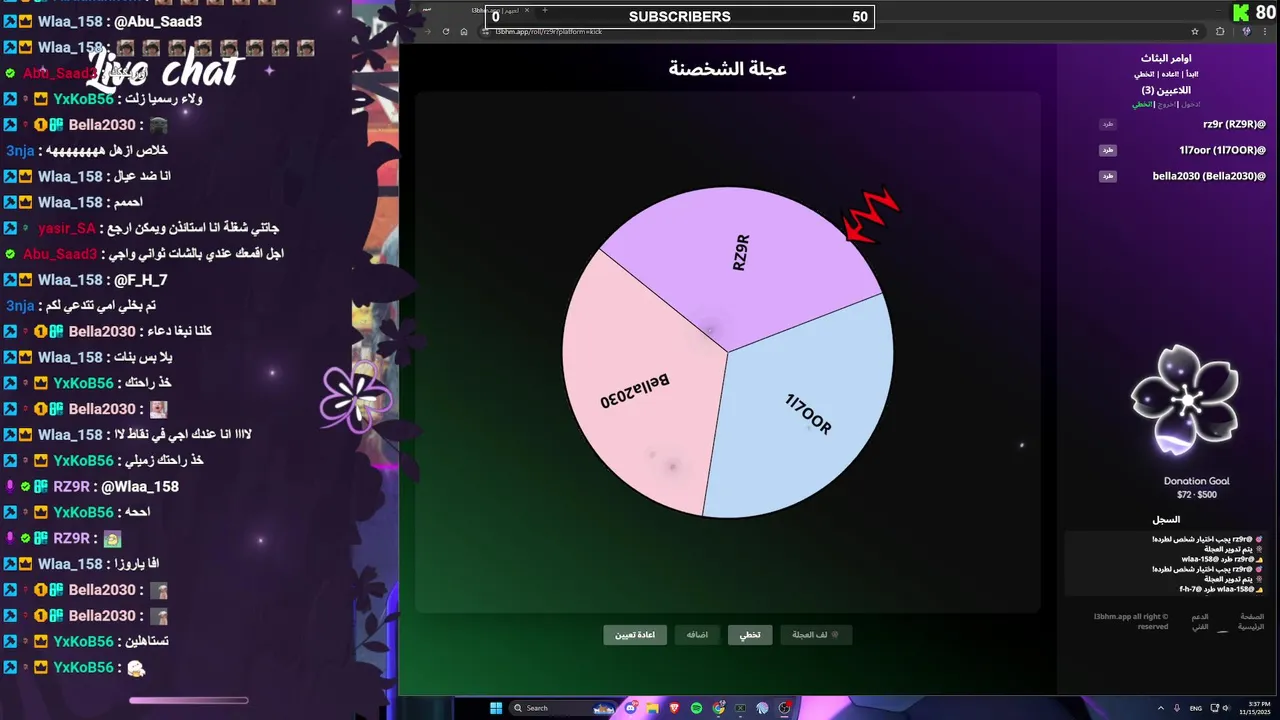Click player name @1l7oor (1l7OOR) in list
Image resolution: width=1280 pixels, height=720 pixels.
(x=1222, y=150)
